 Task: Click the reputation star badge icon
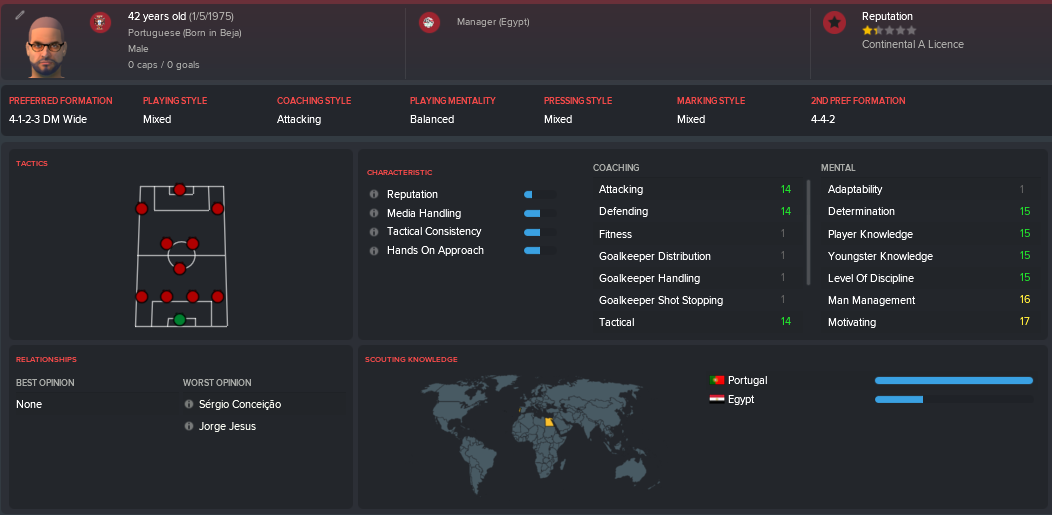834,23
